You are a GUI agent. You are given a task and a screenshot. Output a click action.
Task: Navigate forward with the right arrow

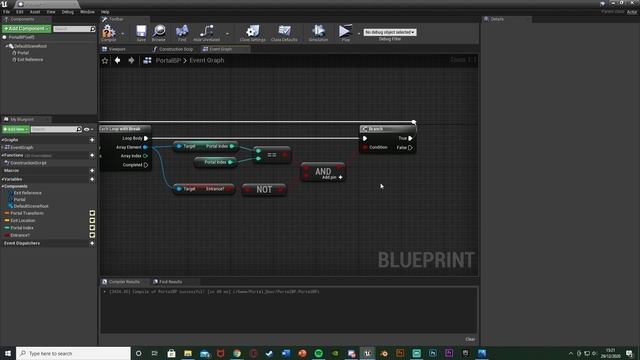[x=131, y=60]
